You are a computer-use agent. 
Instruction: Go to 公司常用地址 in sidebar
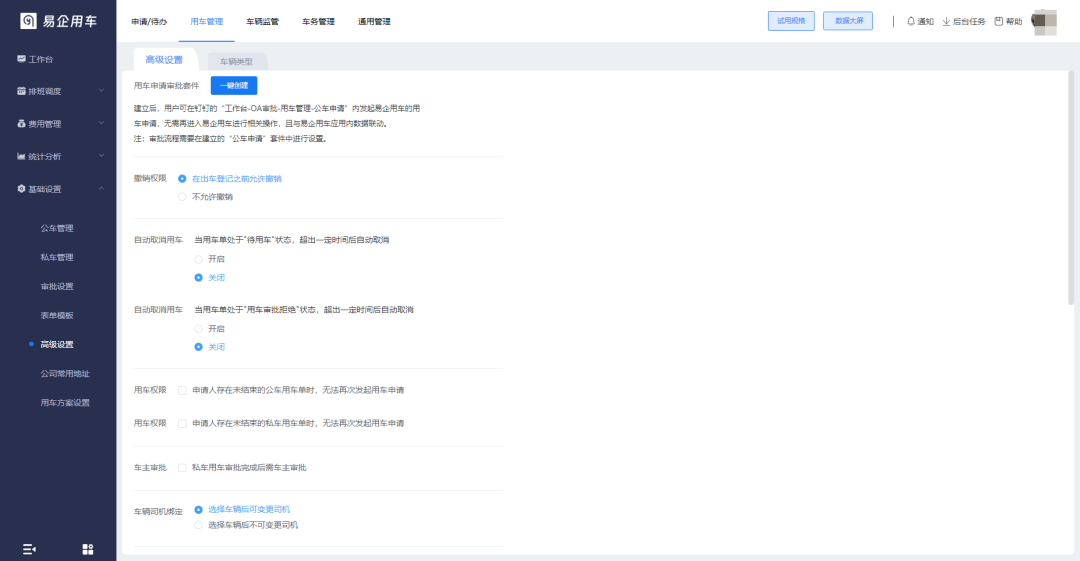(x=65, y=374)
